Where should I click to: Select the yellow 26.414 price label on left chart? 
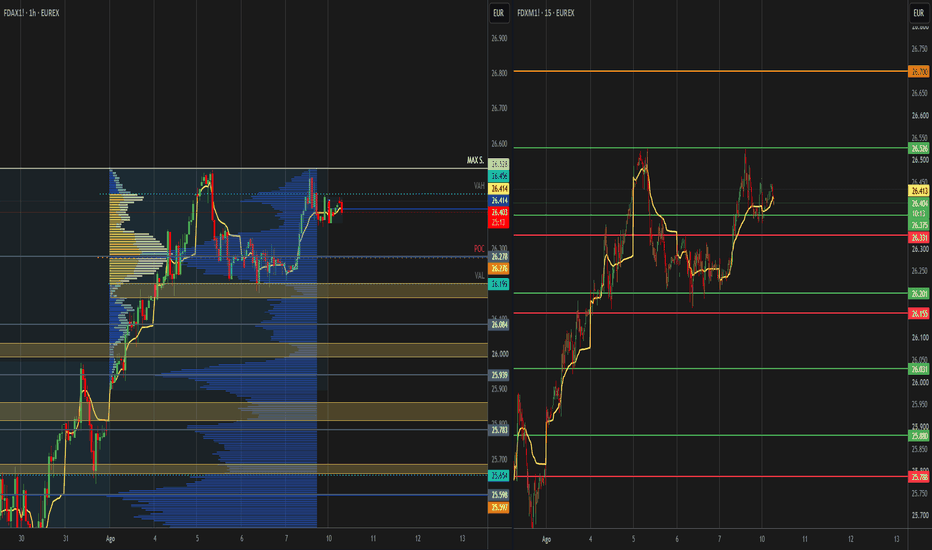(x=499, y=188)
